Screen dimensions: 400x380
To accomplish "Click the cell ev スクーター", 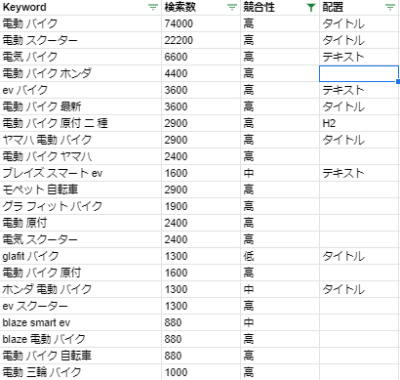I will tap(81, 306).
